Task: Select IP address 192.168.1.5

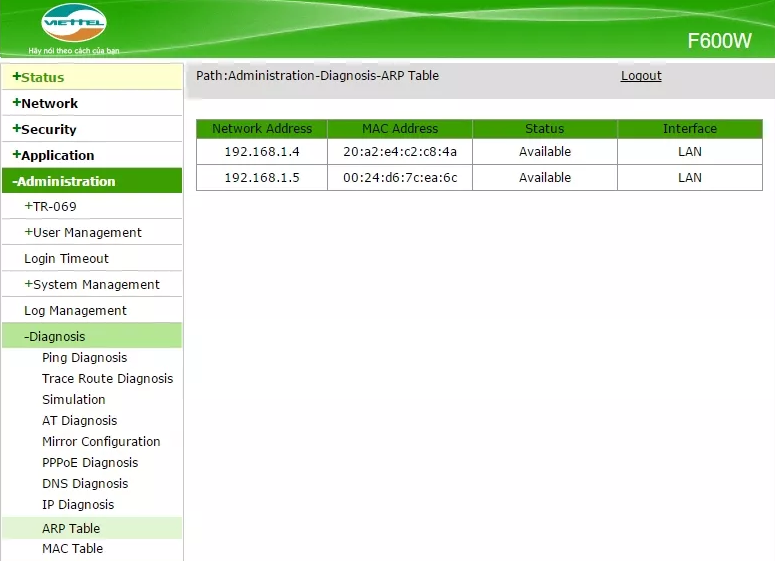Action: (262, 177)
